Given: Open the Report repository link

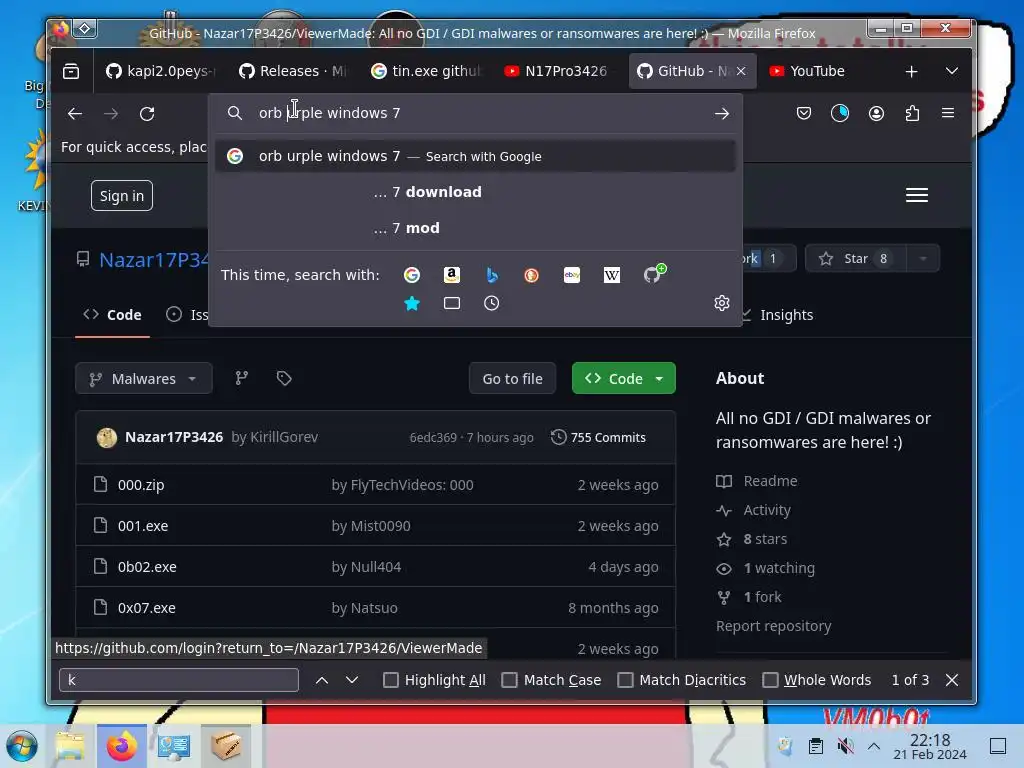Looking at the screenshot, I should [x=773, y=626].
